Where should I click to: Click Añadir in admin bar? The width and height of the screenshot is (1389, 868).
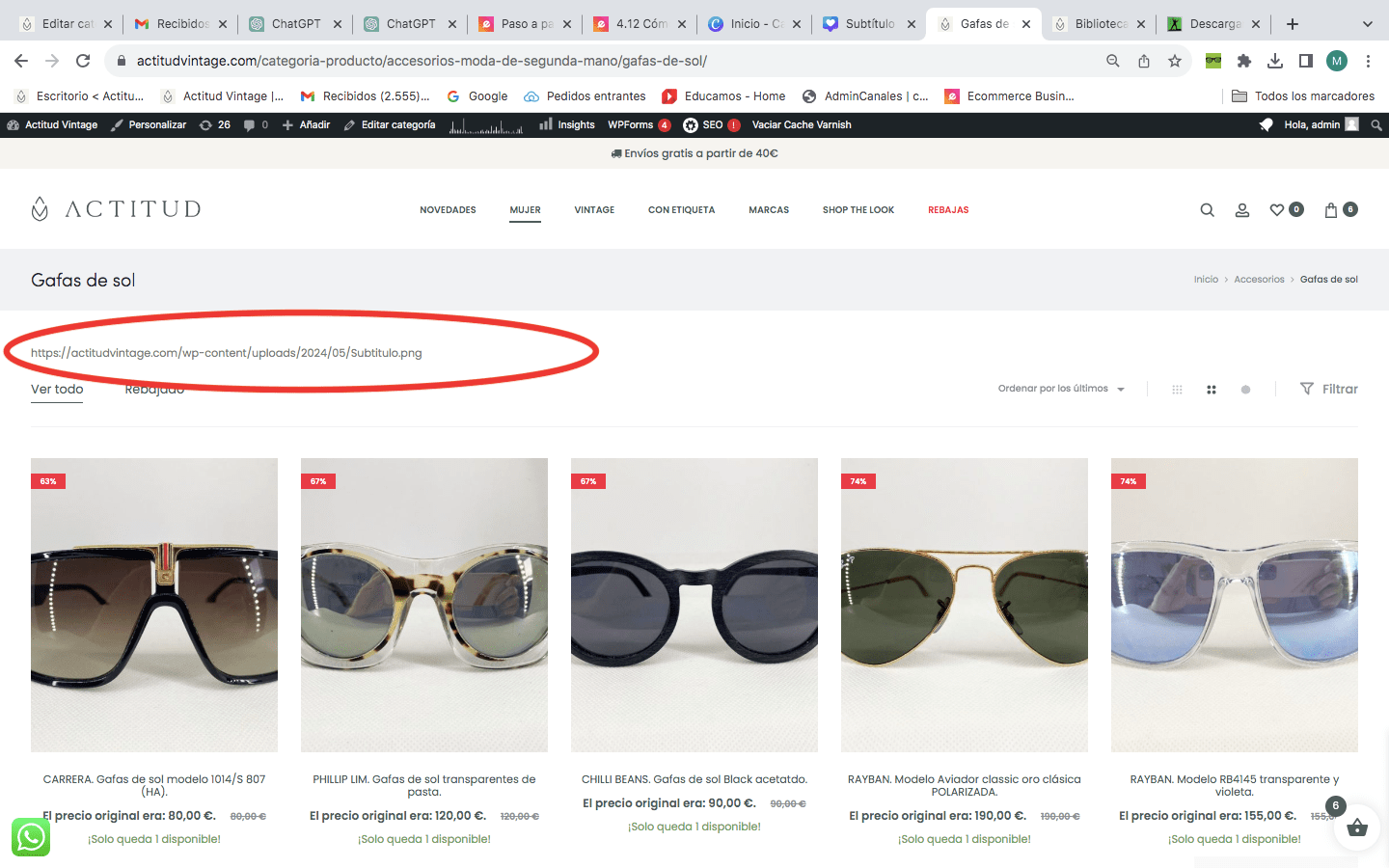(x=306, y=124)
